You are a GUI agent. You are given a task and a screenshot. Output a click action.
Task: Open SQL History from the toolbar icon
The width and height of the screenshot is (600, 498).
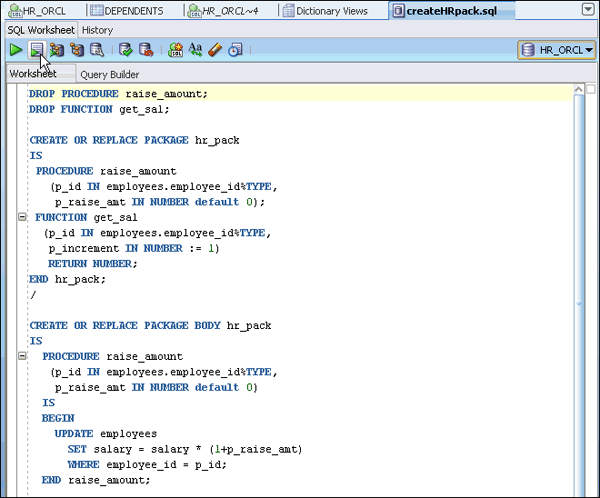[x=235, y=49]
